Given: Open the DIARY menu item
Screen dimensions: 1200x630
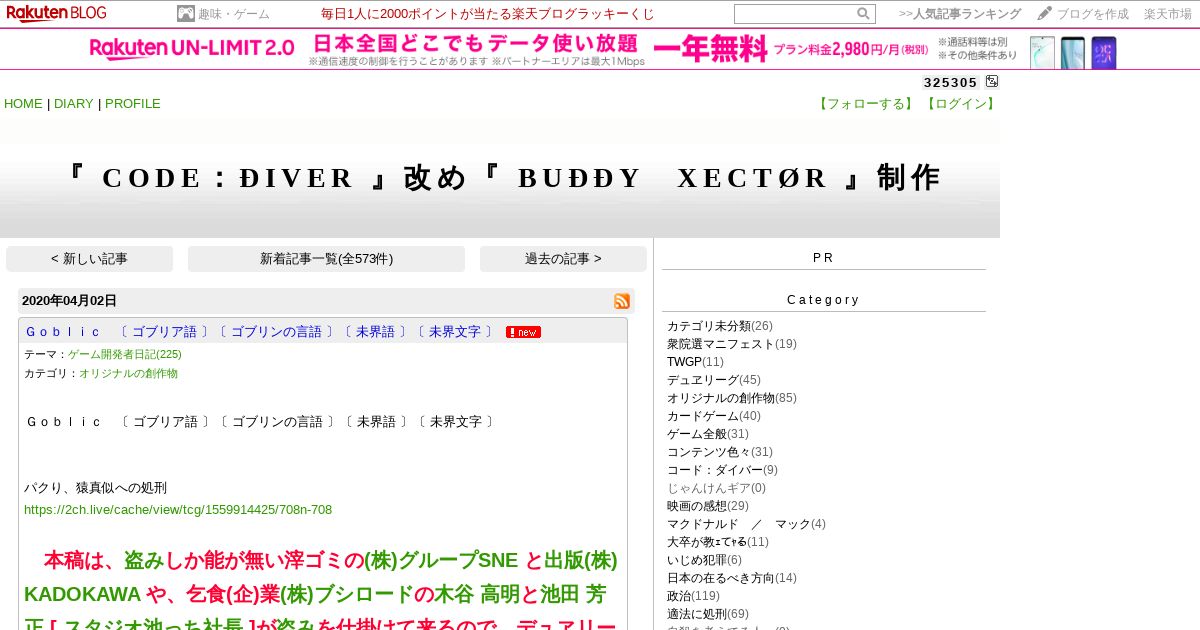Looking at the screenshot, I should pos(73,104).
